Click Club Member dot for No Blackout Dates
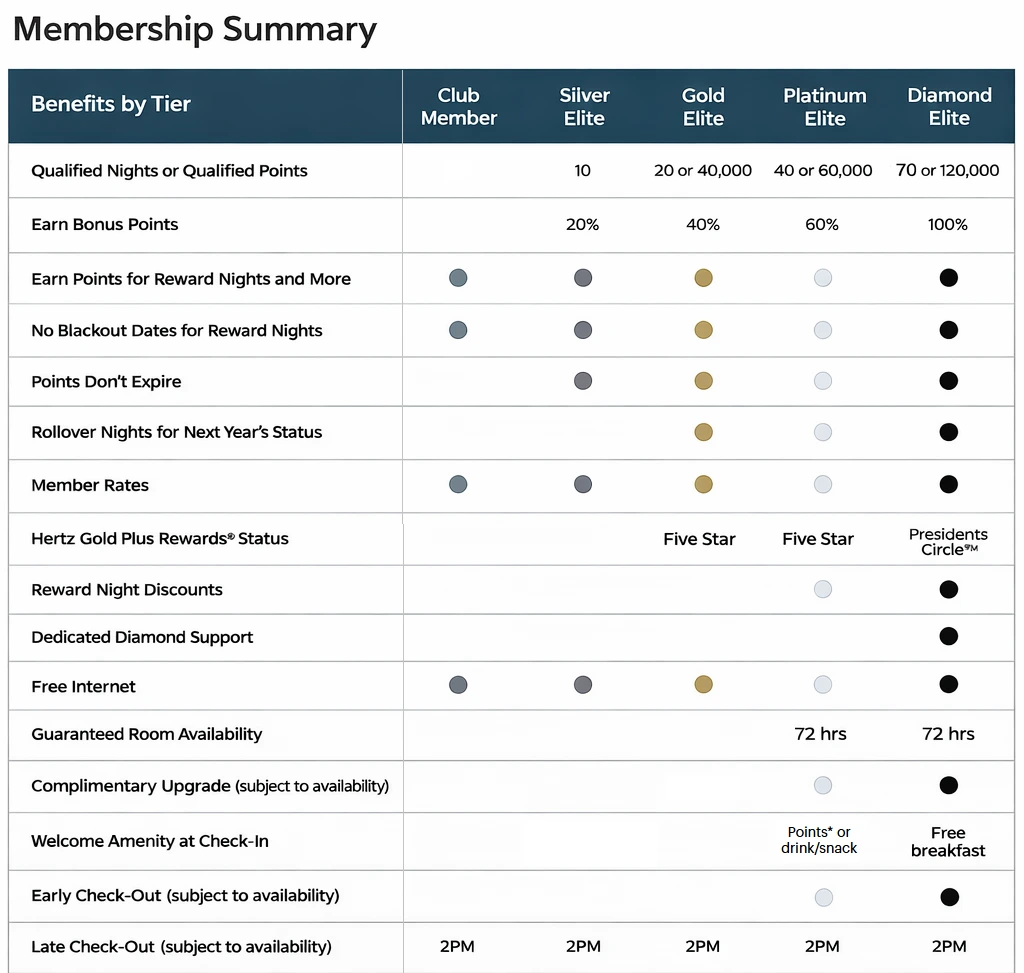The height and width of the screenshot is (973, 1024). [458, 329]
